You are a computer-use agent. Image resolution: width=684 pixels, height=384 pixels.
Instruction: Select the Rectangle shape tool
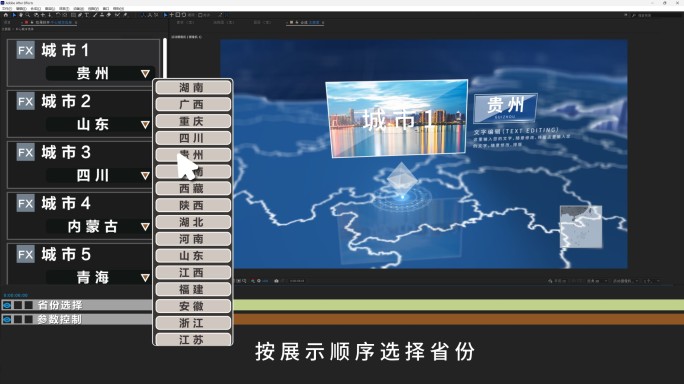click(74, 15)
